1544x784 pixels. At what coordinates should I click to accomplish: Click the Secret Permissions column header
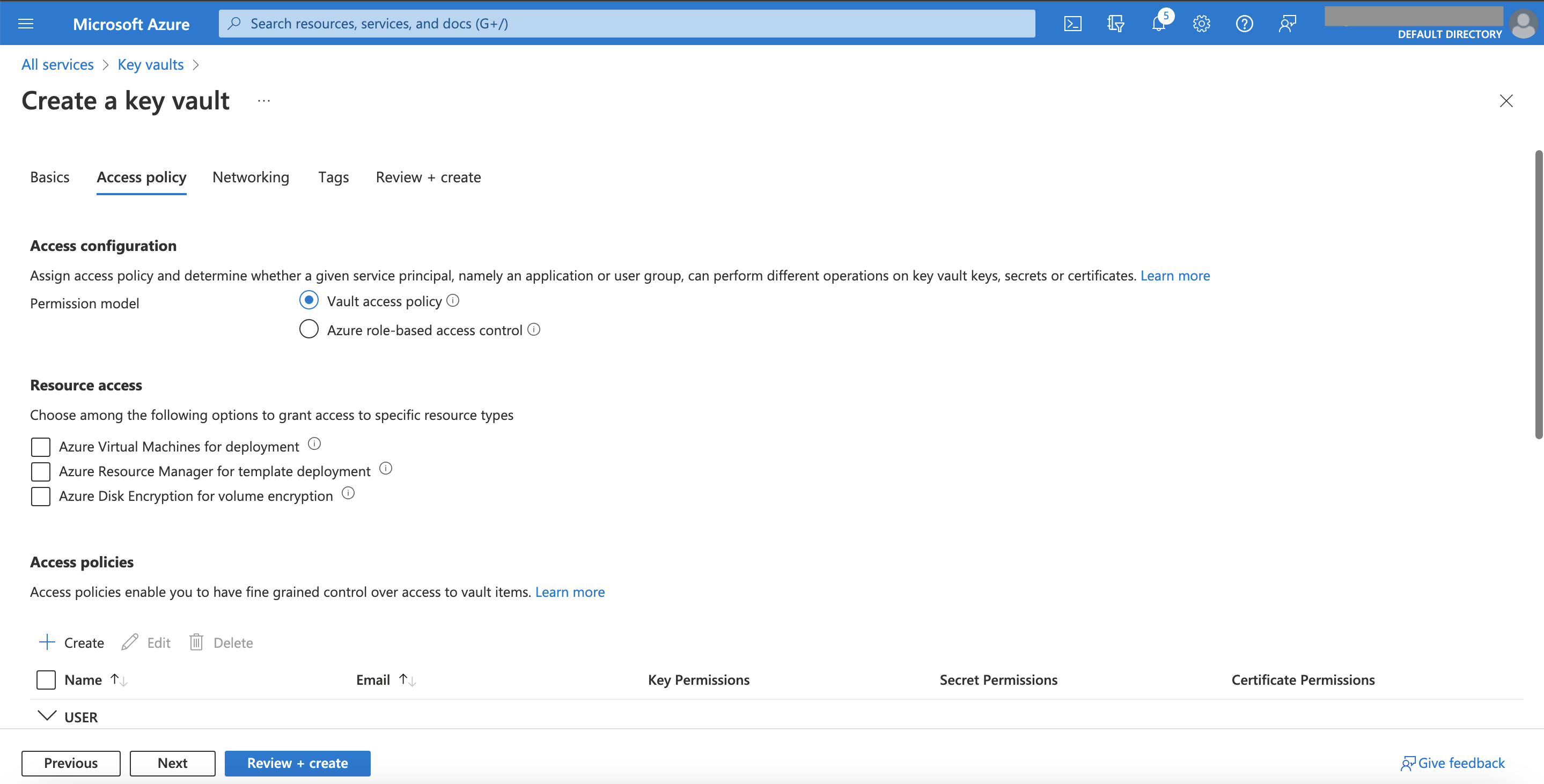[998, 680]
